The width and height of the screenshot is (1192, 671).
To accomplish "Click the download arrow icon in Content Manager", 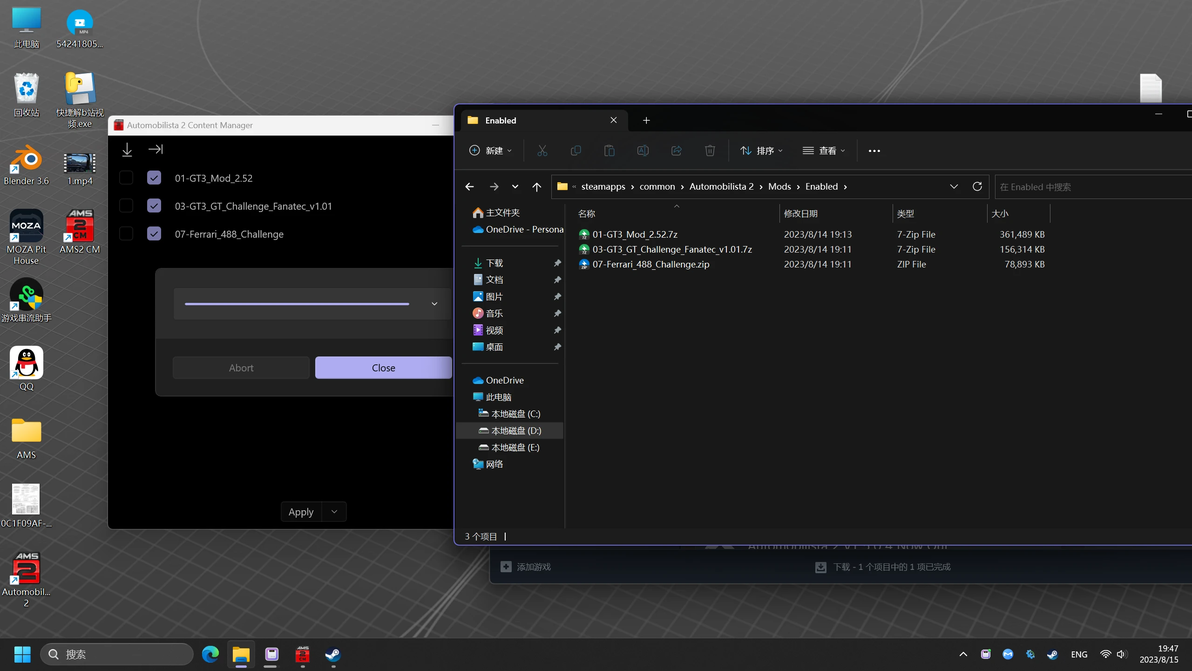I will [x=127, y=150].
